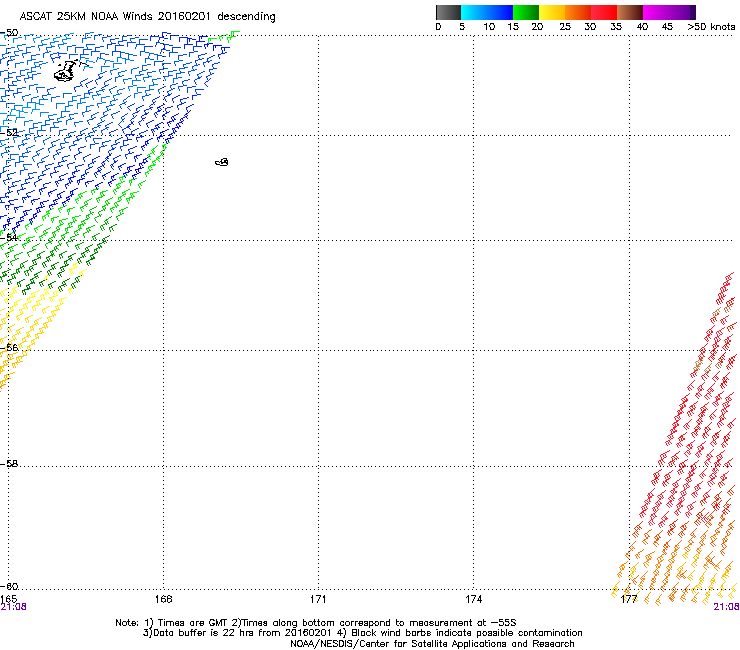Click the gray 0-5 knots color swatch
Image resolution: width=740 pixels, height=650 pixels.
(x=448, y=12)
